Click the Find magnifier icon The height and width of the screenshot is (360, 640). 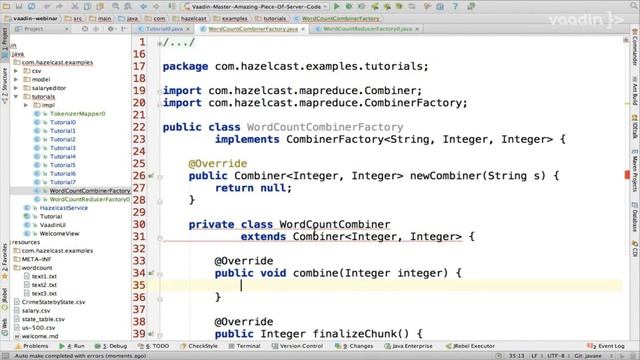116,7
